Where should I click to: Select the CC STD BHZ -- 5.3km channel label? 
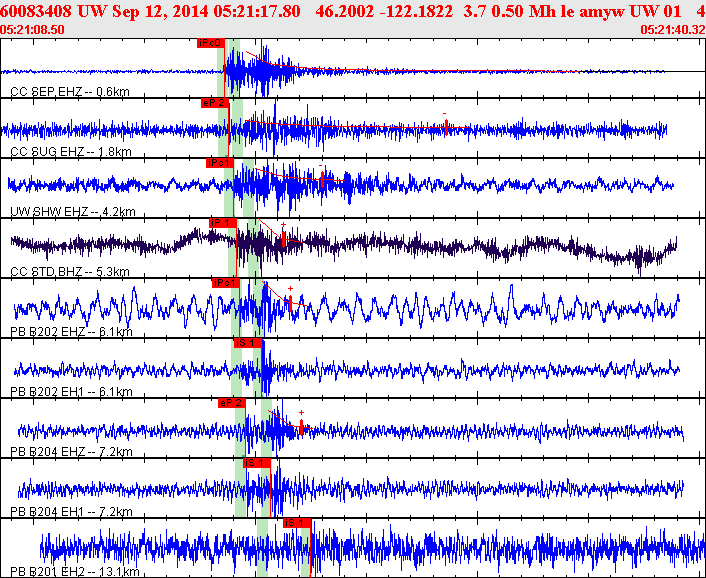click(x=70, y=272)
